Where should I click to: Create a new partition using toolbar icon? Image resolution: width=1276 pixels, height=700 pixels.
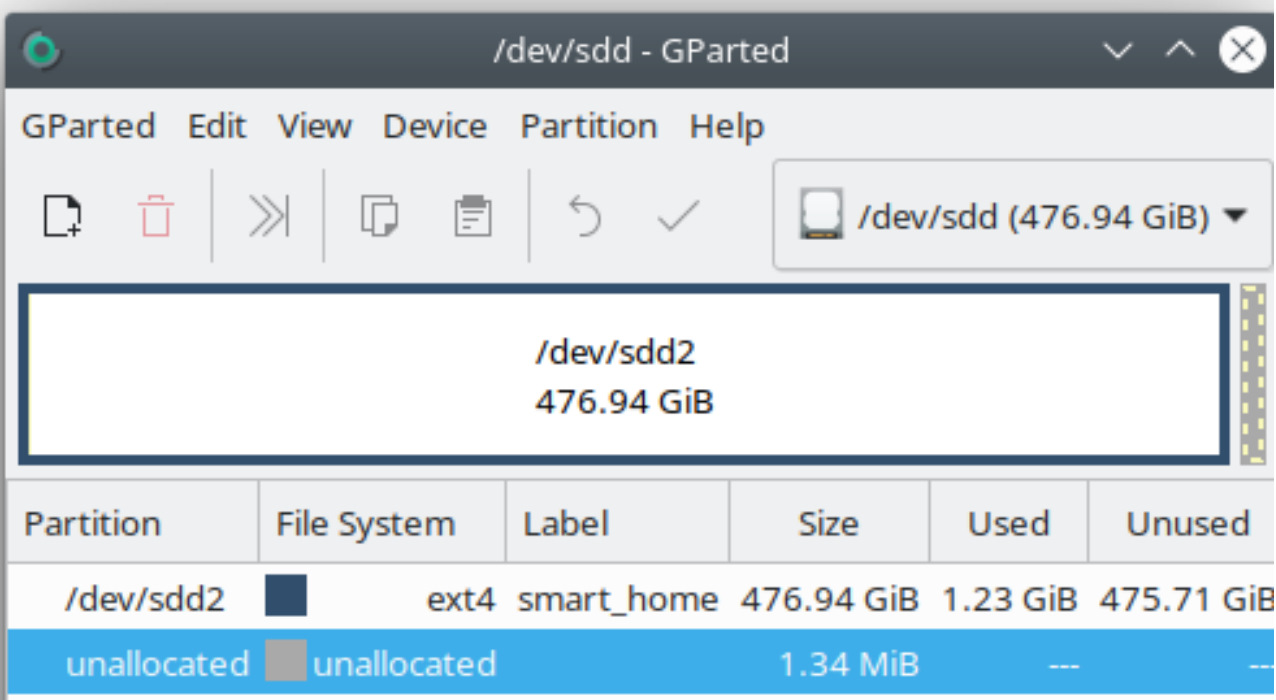[x=60, y=215]
